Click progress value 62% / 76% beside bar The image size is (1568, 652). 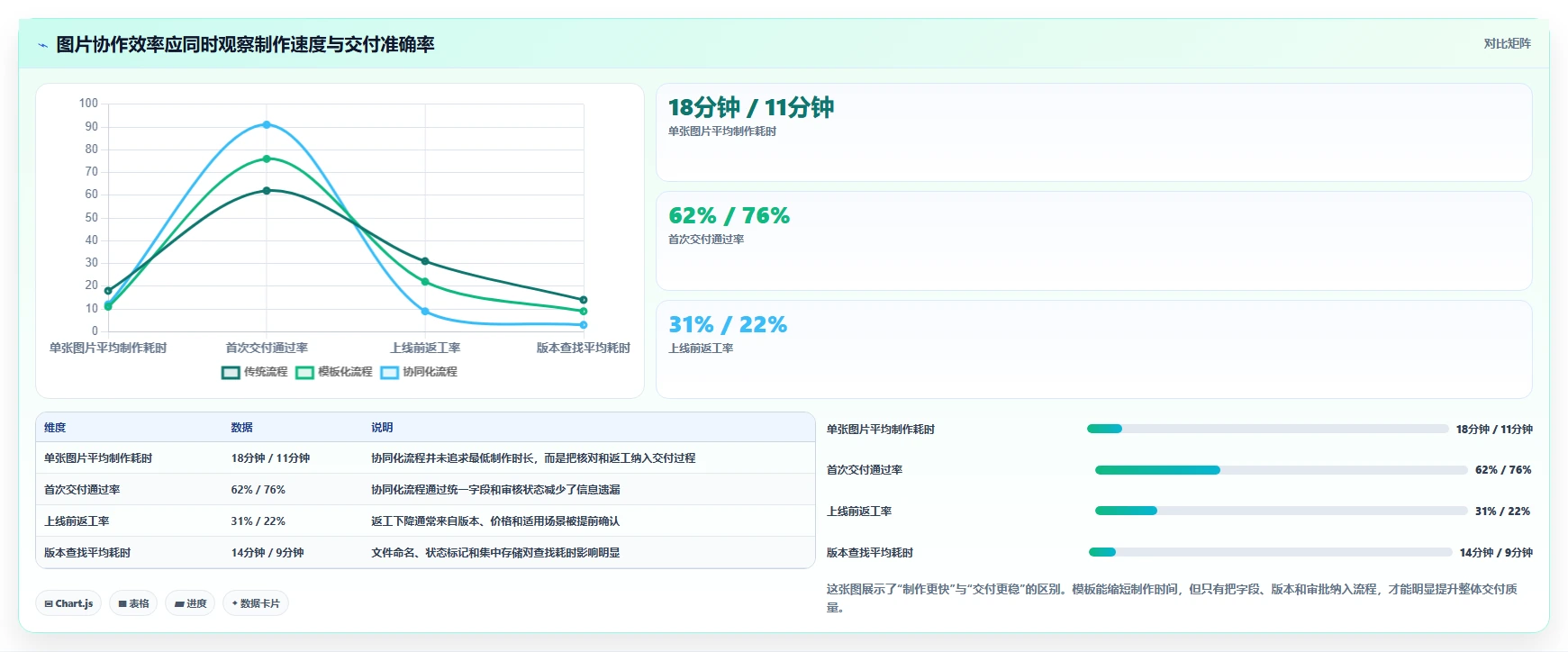[1503, 470]
